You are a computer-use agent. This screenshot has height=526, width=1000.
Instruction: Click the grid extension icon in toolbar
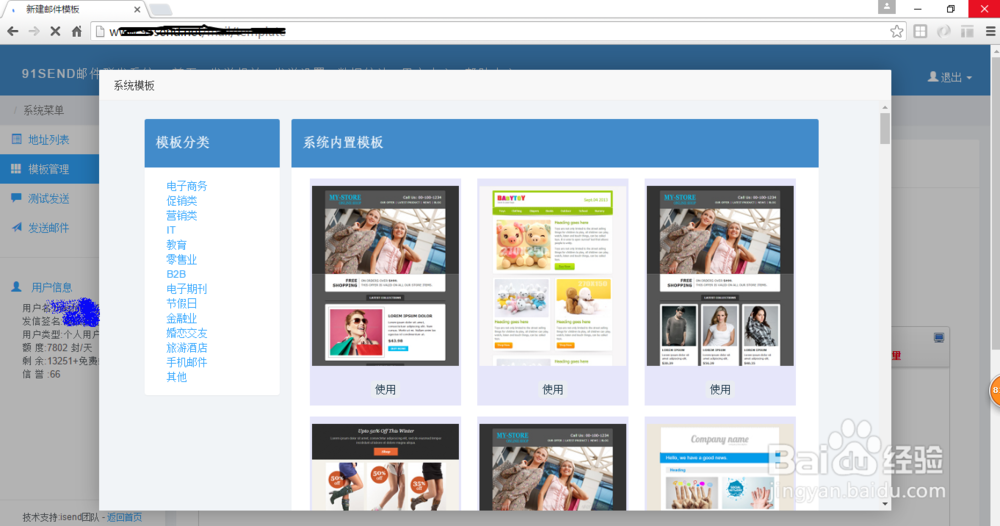[920, 31]
